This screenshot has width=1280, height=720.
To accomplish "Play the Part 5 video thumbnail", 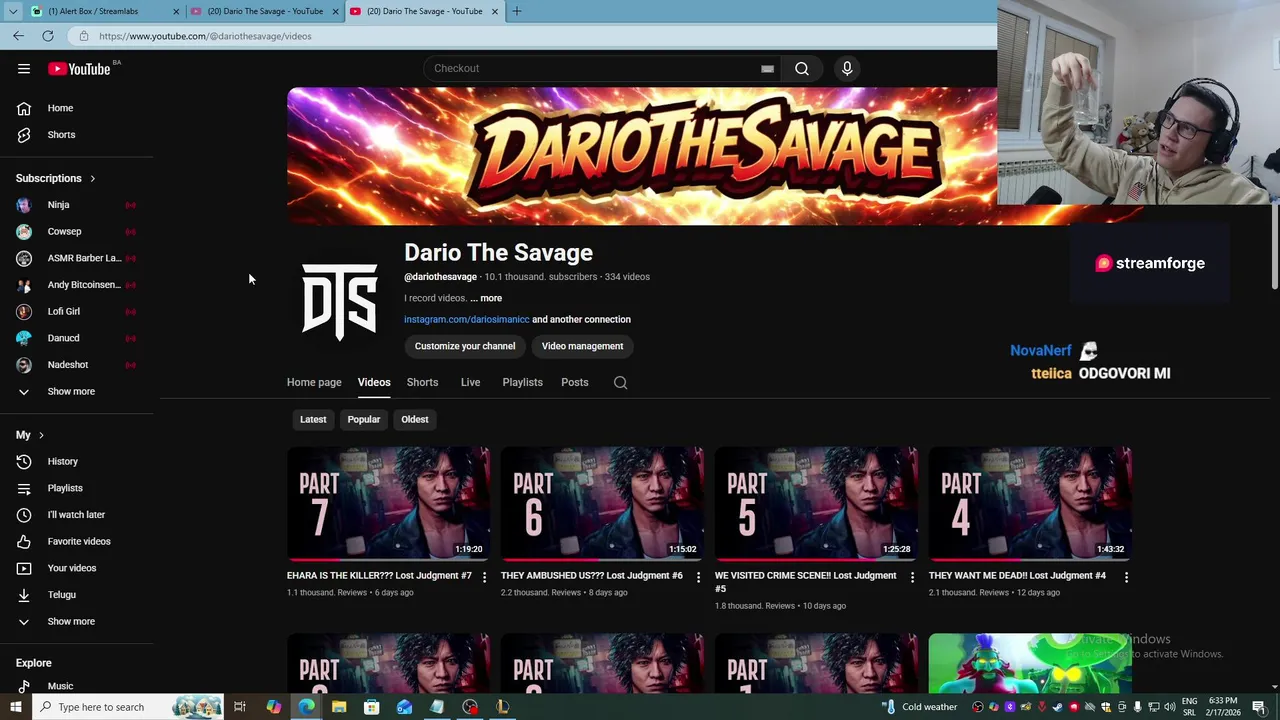I will pos(816,503).
